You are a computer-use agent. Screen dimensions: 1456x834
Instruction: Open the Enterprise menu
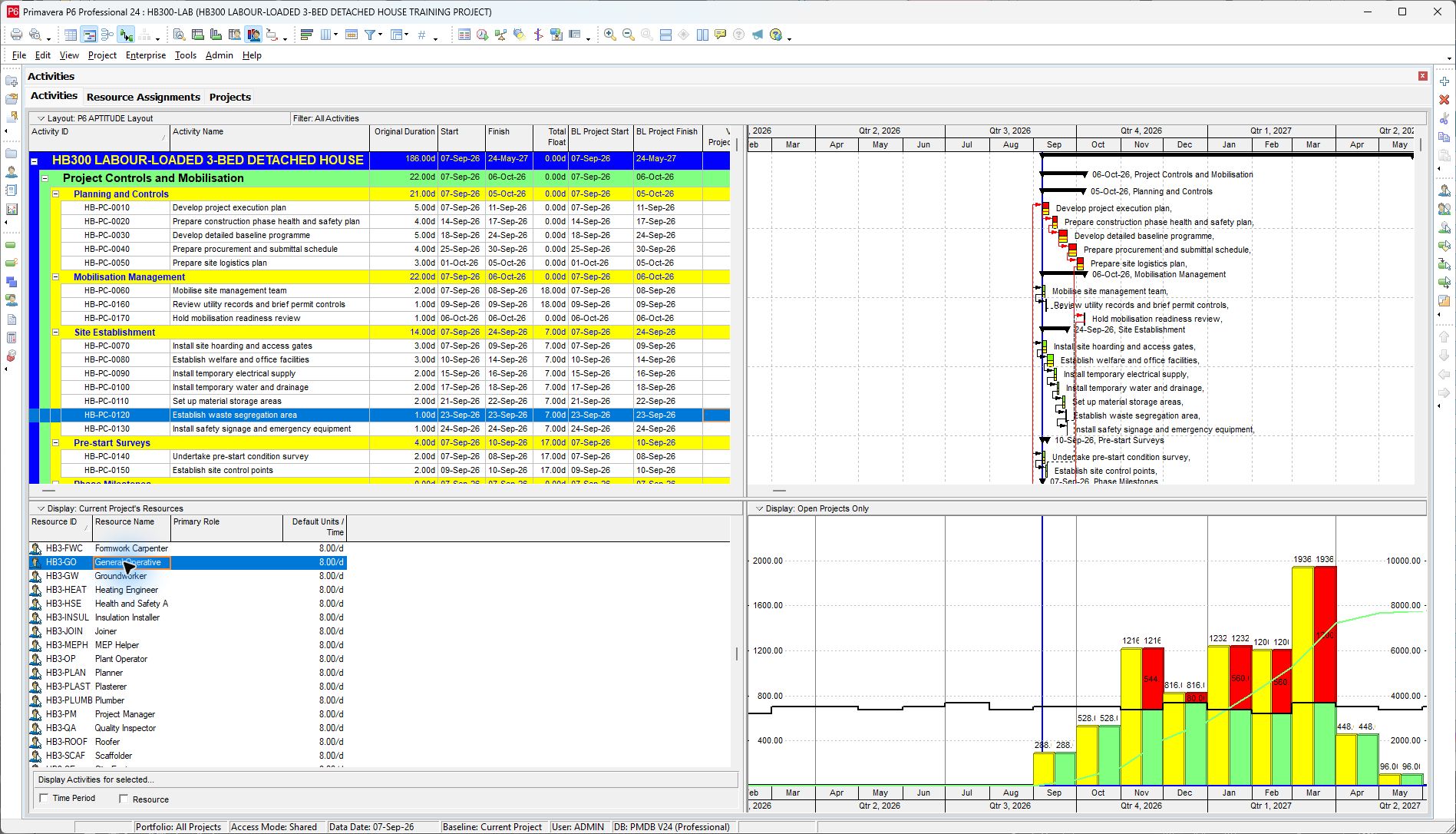(146, 55)
